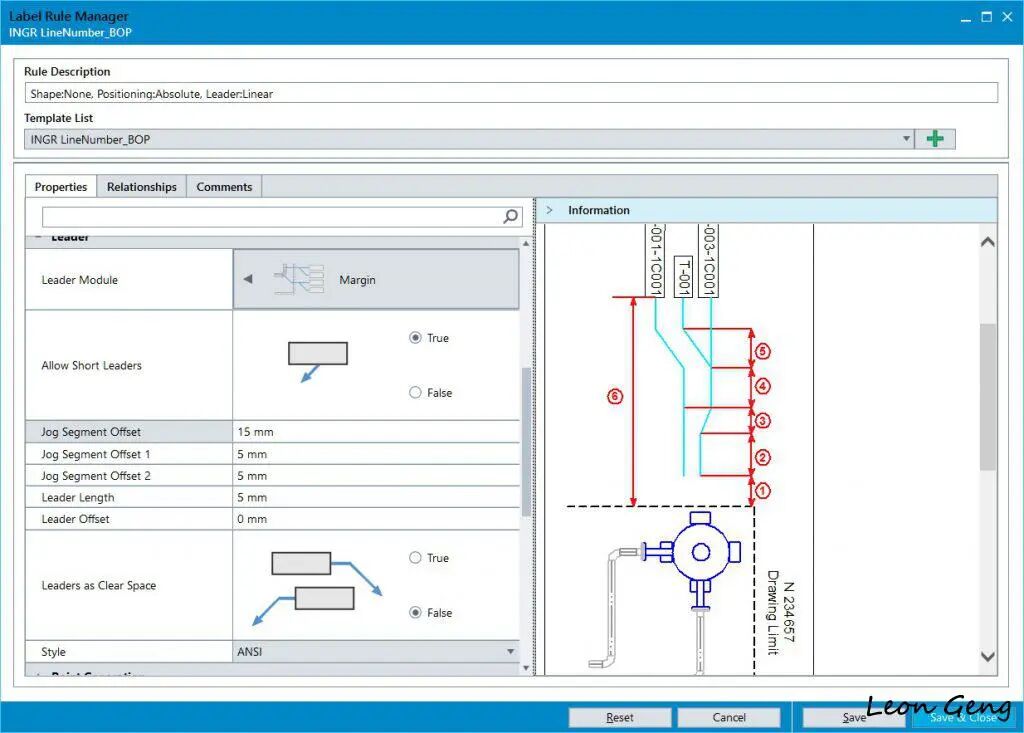The width and height of the screenshot is (1024, 733).
Task: Expand the Information panel chevron
Action: point(550,210)
